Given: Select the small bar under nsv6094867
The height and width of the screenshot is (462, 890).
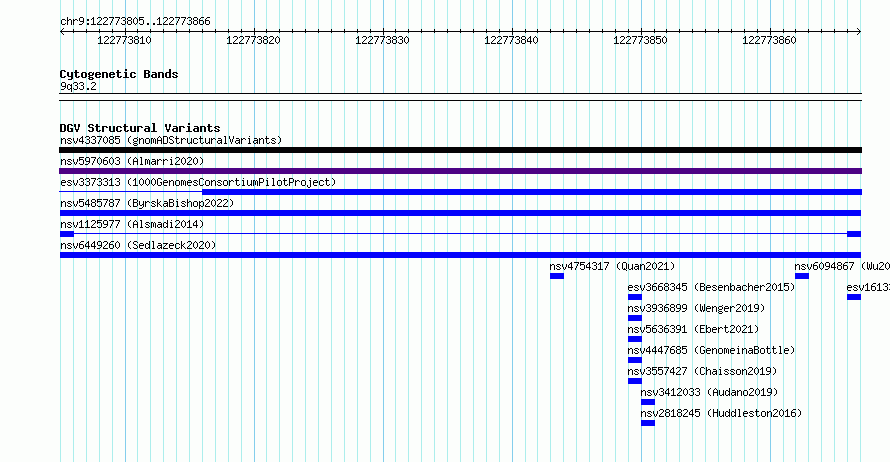Looking at the screenshot, I should pos(802,276).
